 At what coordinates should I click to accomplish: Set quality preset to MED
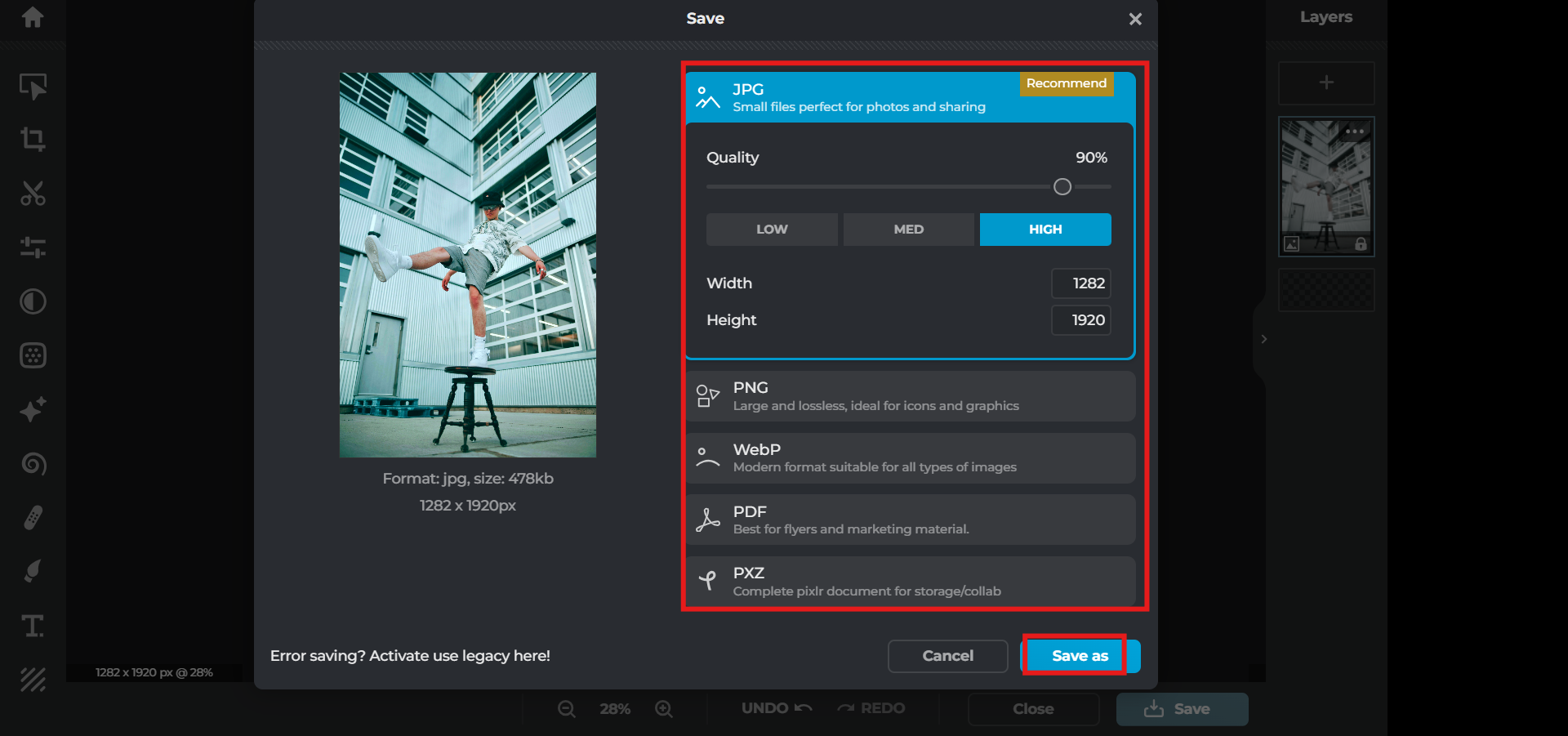[908, 230]
